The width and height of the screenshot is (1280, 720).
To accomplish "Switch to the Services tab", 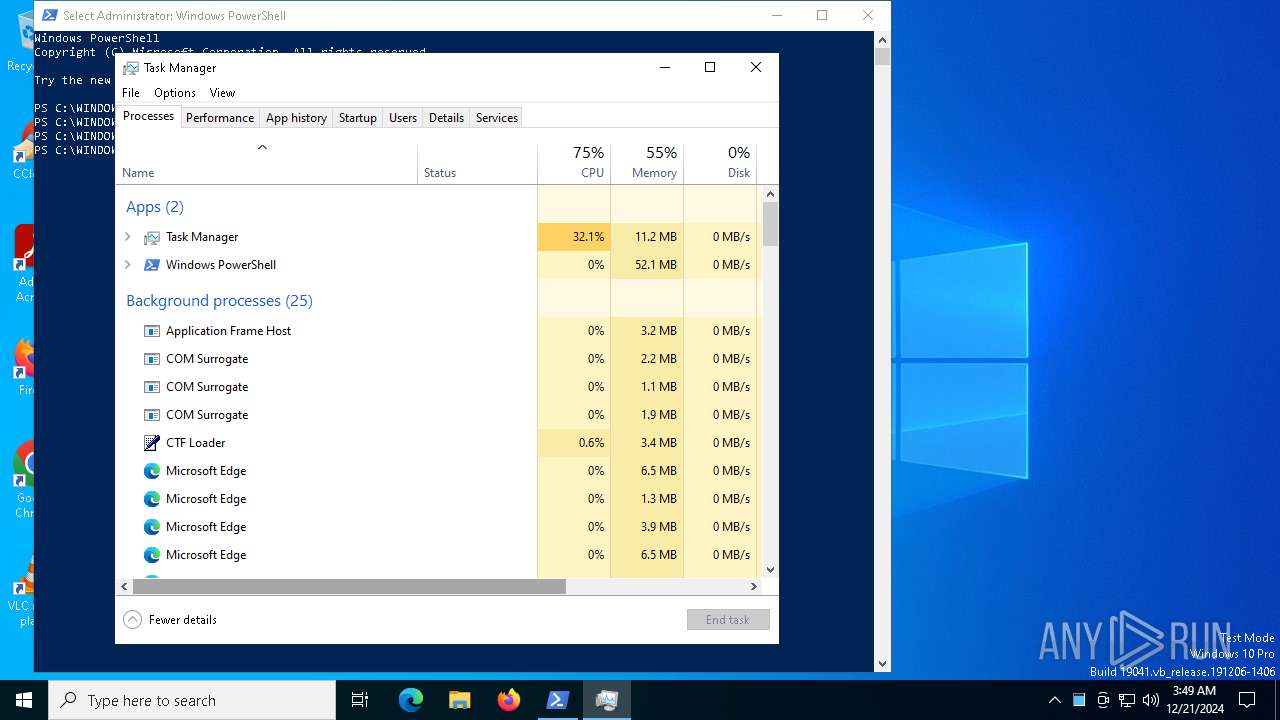I will (497, 117).
